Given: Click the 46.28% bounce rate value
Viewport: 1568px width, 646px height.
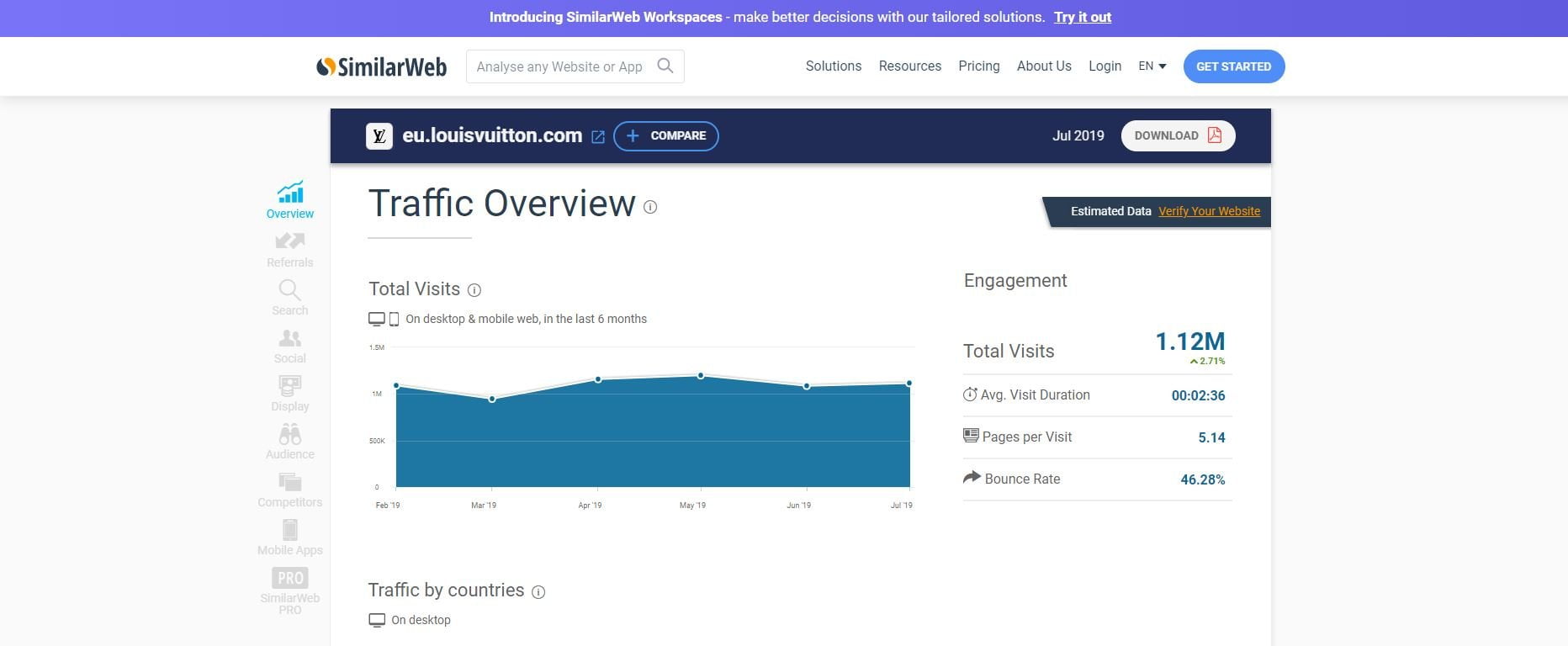Looking at the screenshot, I should tap(1202, 479).
